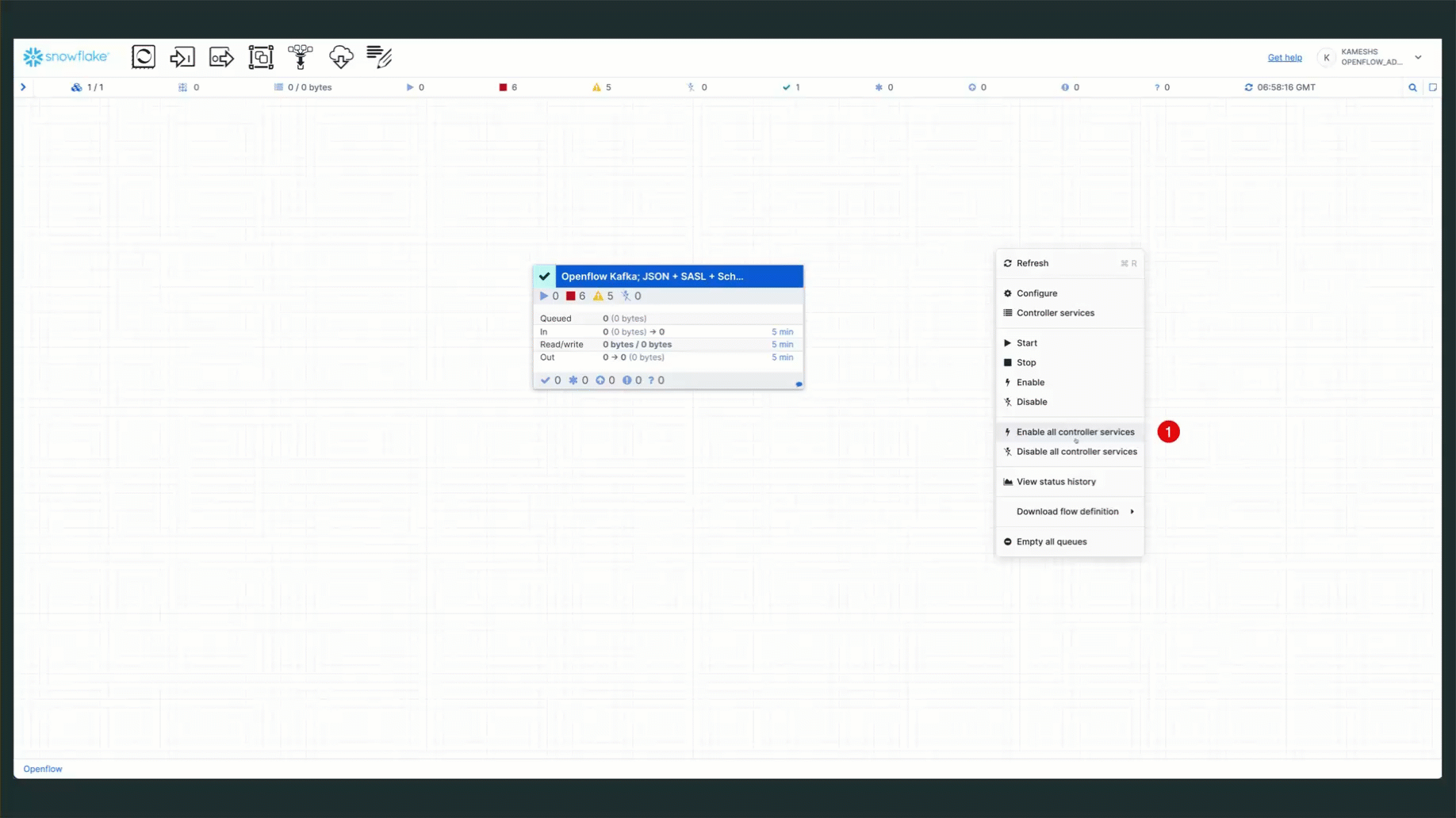Click the Openflow breadcrumb link
Screen dimensions: 1456x818
(43, 768)
